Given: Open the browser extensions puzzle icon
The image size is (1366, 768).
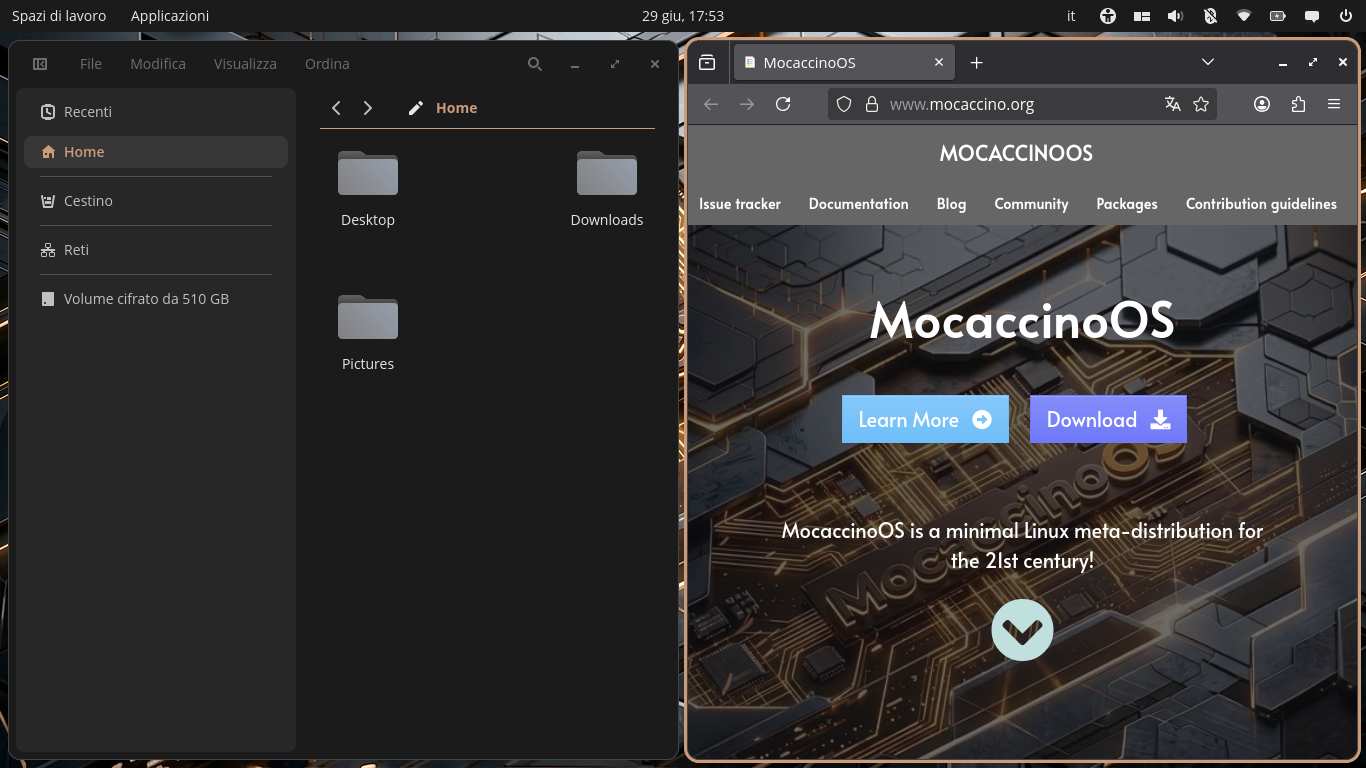Looking at the screenshot, I should click(1298, 104).
